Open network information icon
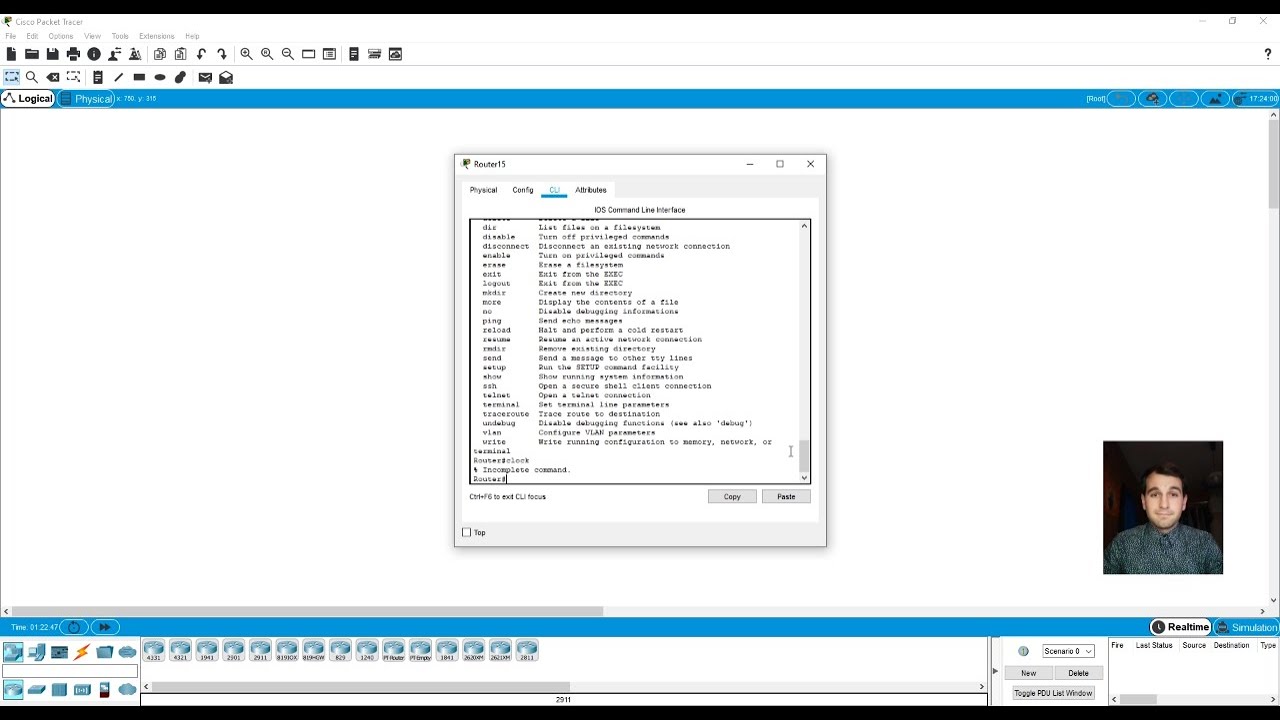 (x=94, y=54)
